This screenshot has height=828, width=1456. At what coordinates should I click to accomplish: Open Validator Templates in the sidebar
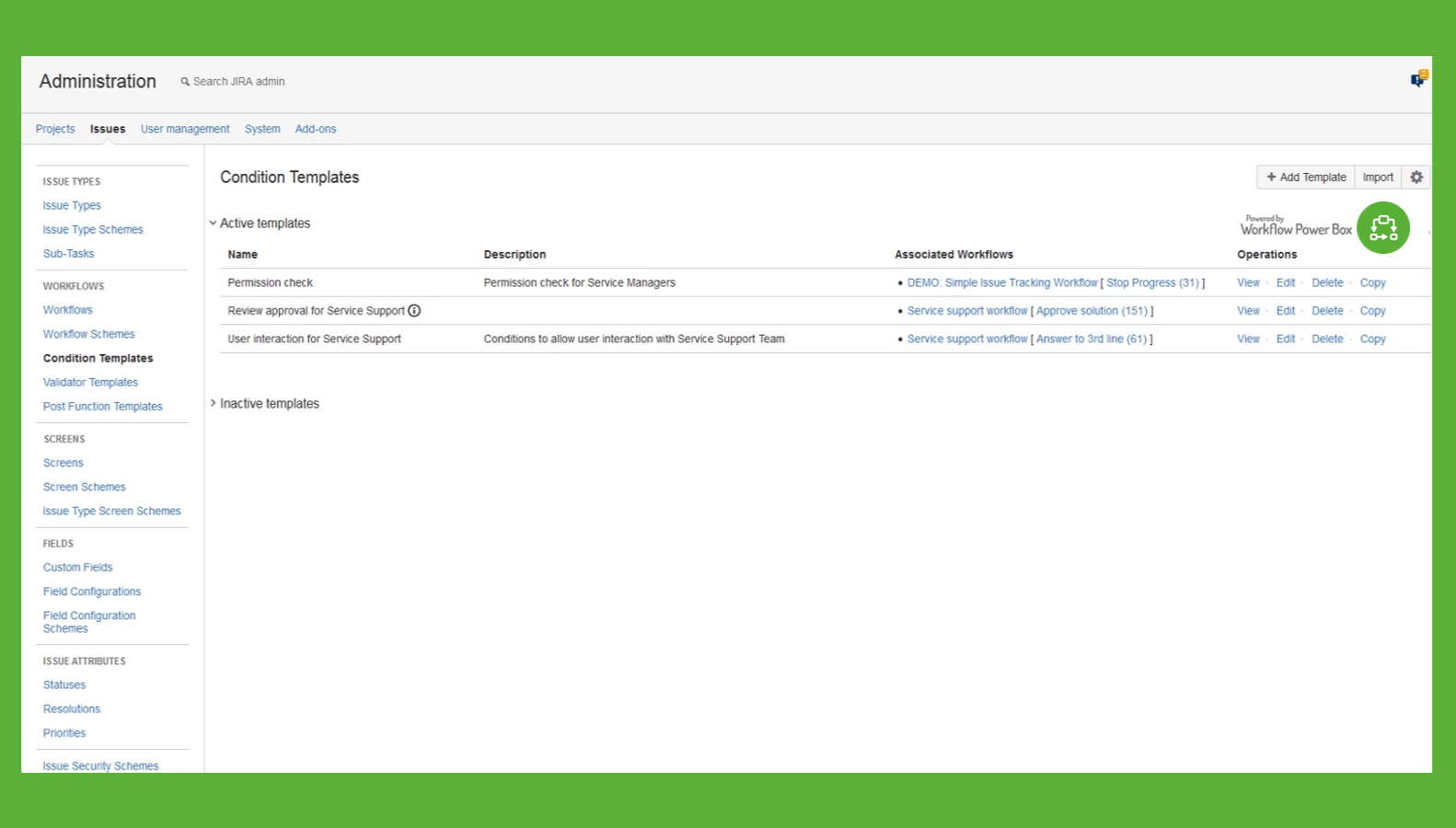point(90,382)
